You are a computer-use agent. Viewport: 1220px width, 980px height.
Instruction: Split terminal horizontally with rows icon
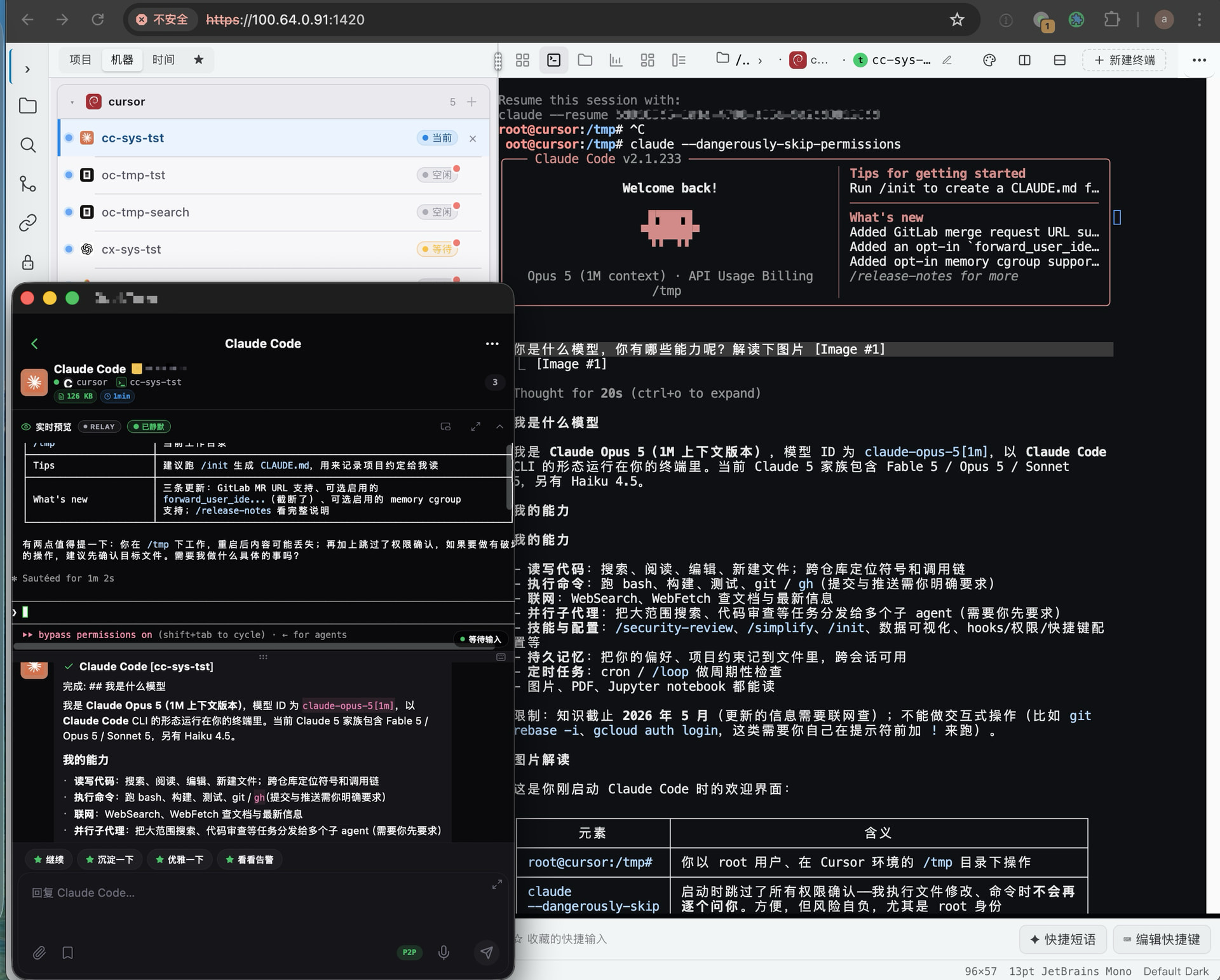[1059, 60]
